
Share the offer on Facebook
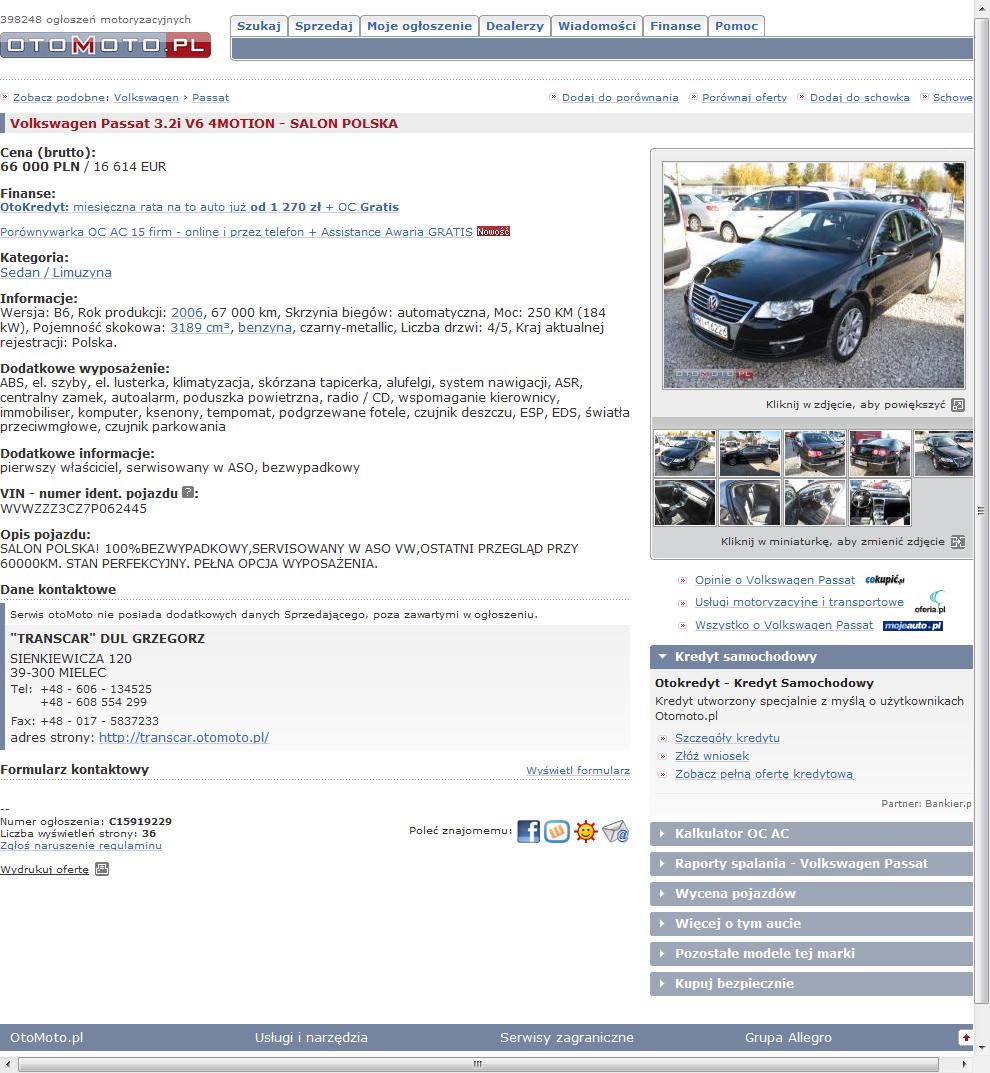point(528,831)
